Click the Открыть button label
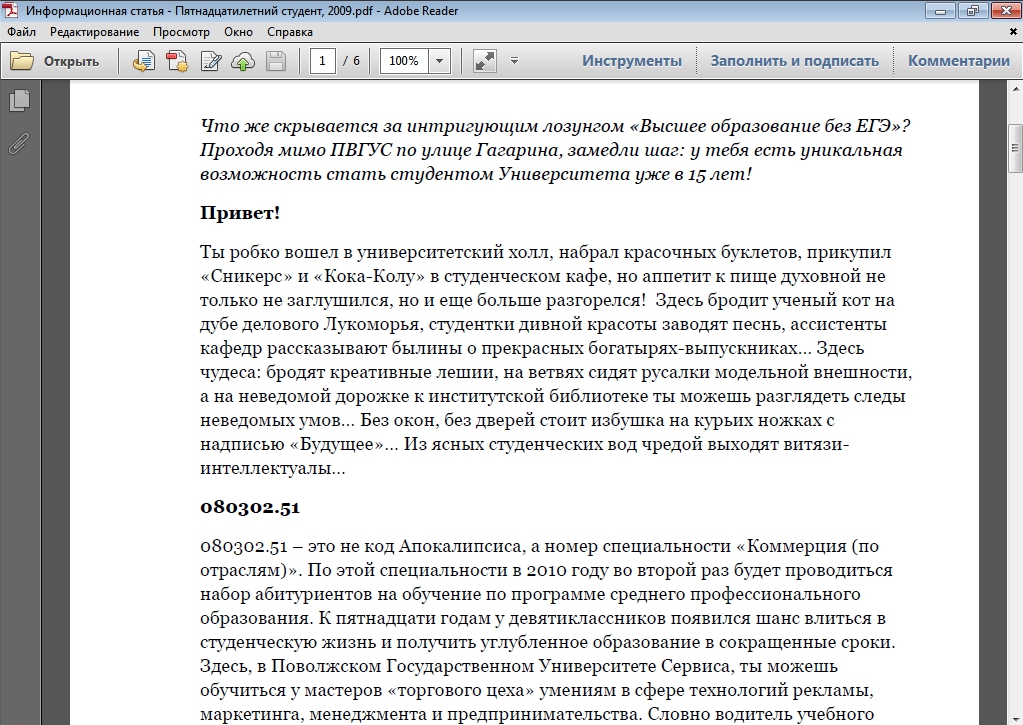1023x725 pixels. 71,61
